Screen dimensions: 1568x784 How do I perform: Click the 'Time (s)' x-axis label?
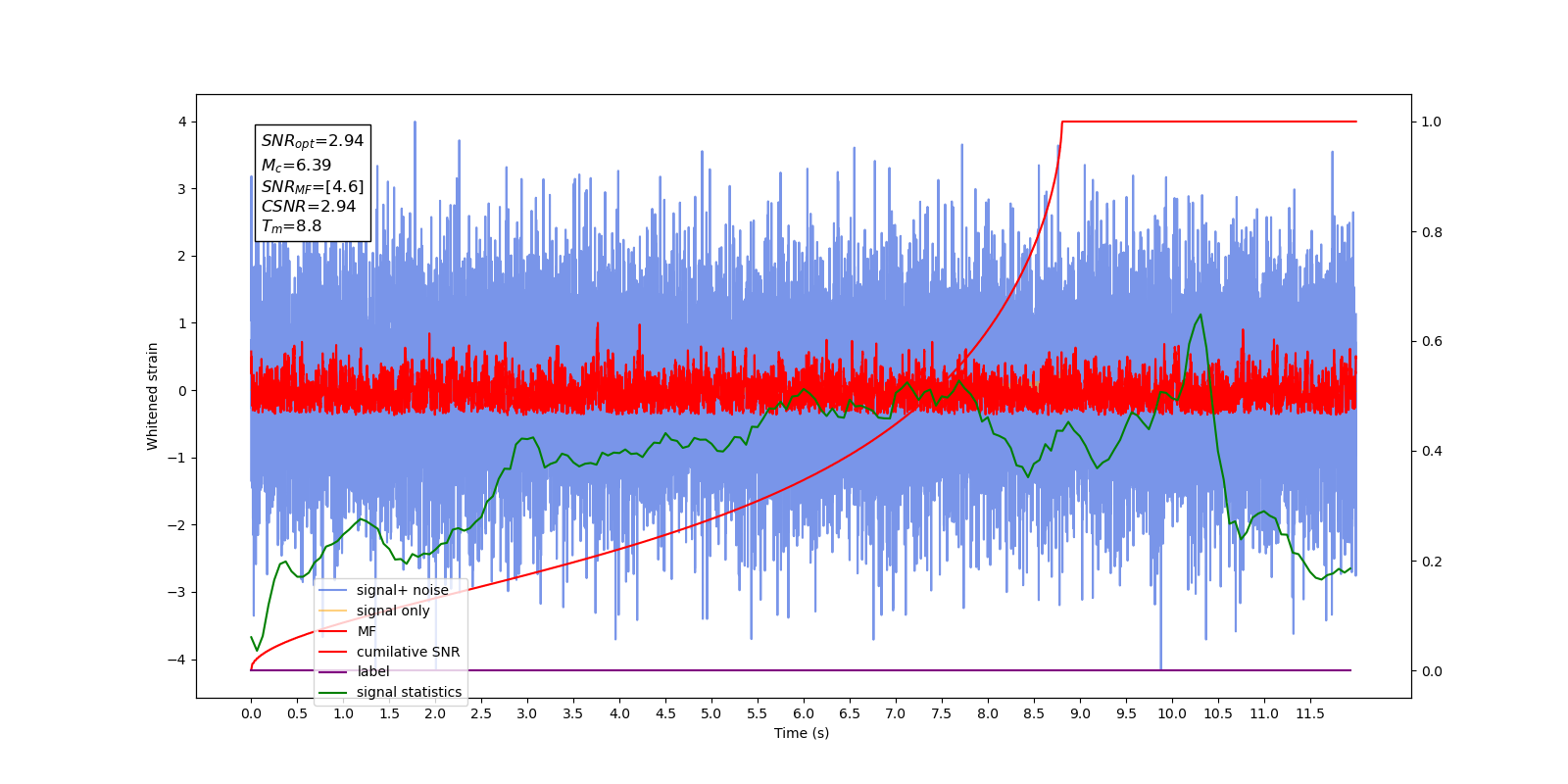point(802,733)
